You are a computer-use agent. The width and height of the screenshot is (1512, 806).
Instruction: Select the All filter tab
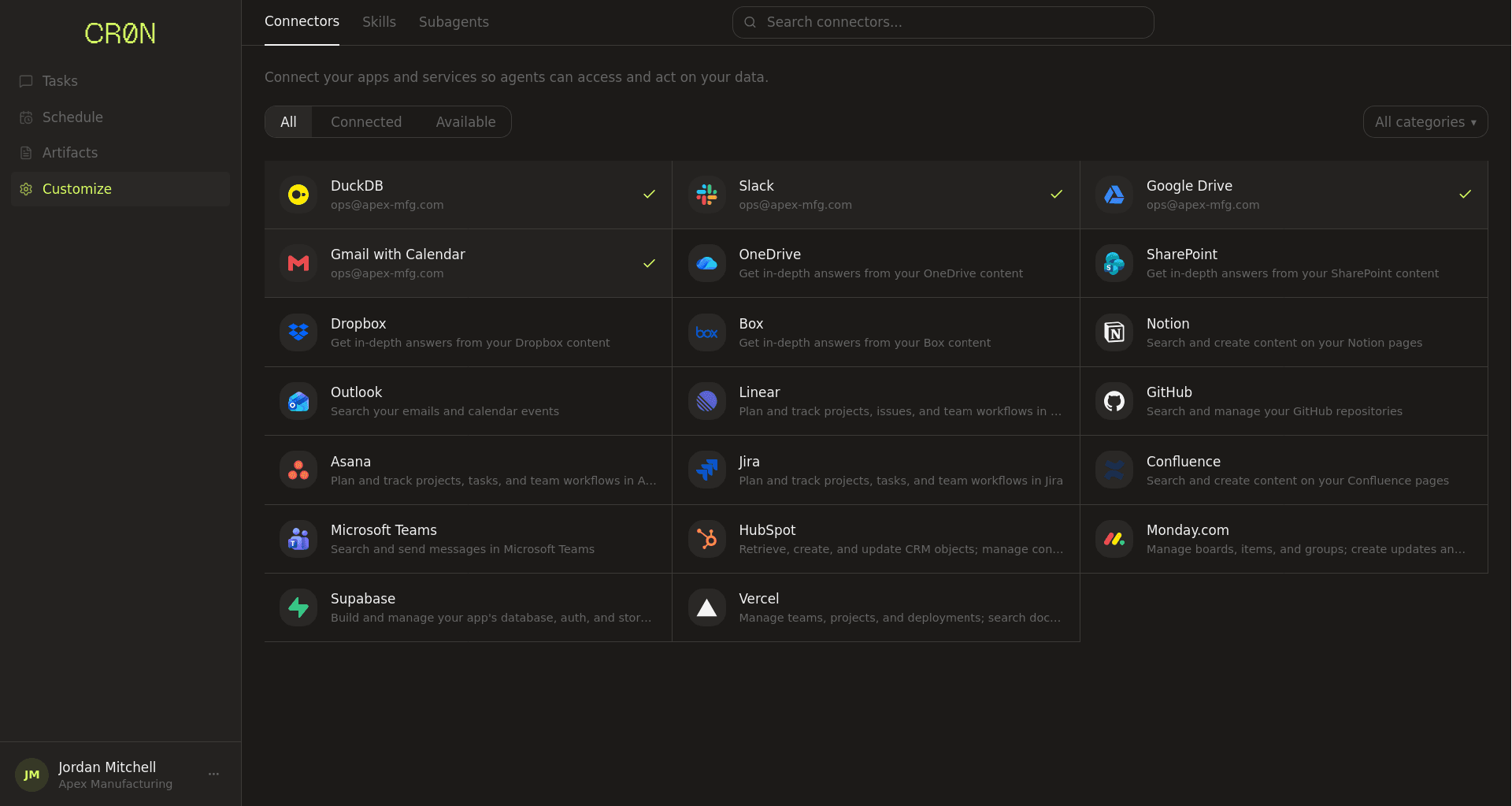point(288,122)
